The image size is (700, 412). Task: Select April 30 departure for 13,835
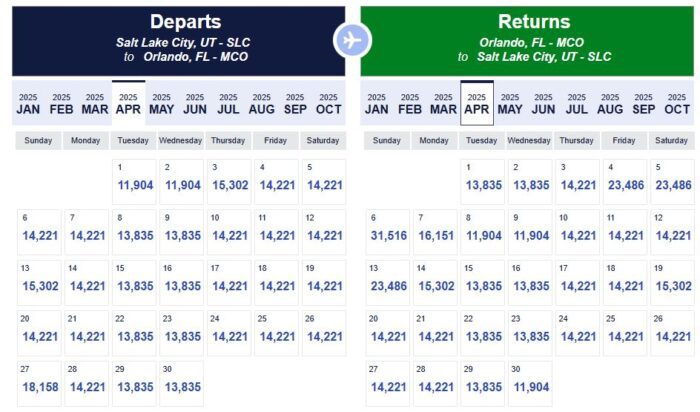tap(181, 381)
